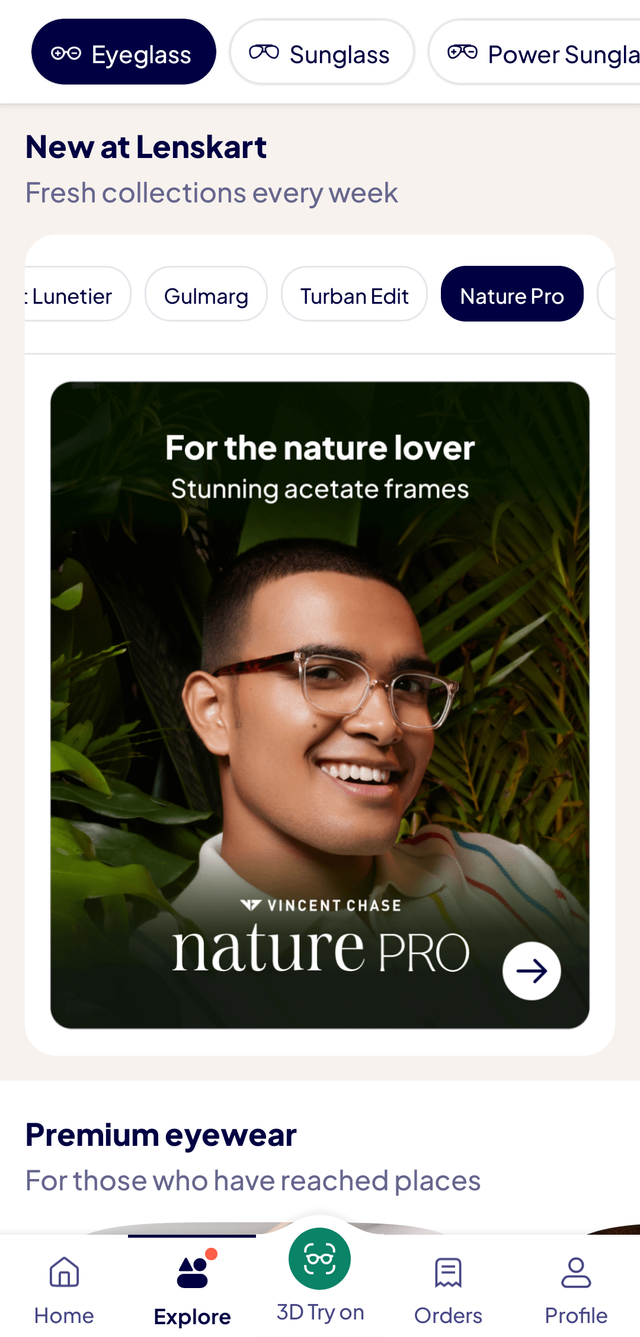This screenshot has height=1337, width=640.
Task: Tap the icon in Power Sunglasses chip
Action: (462, 52)
